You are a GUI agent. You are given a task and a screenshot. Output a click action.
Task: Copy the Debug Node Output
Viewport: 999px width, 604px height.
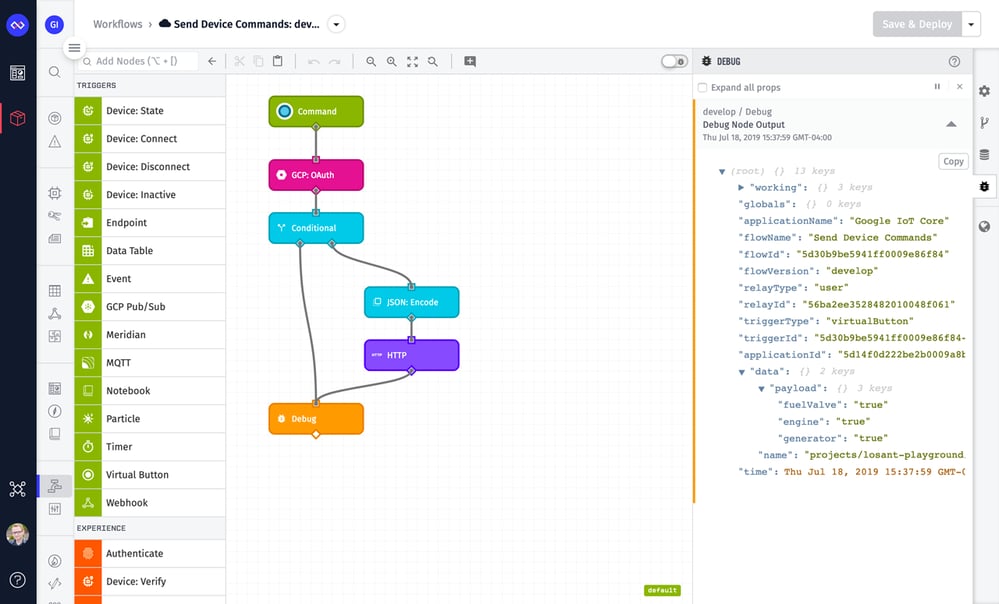(x=952, y=161)
